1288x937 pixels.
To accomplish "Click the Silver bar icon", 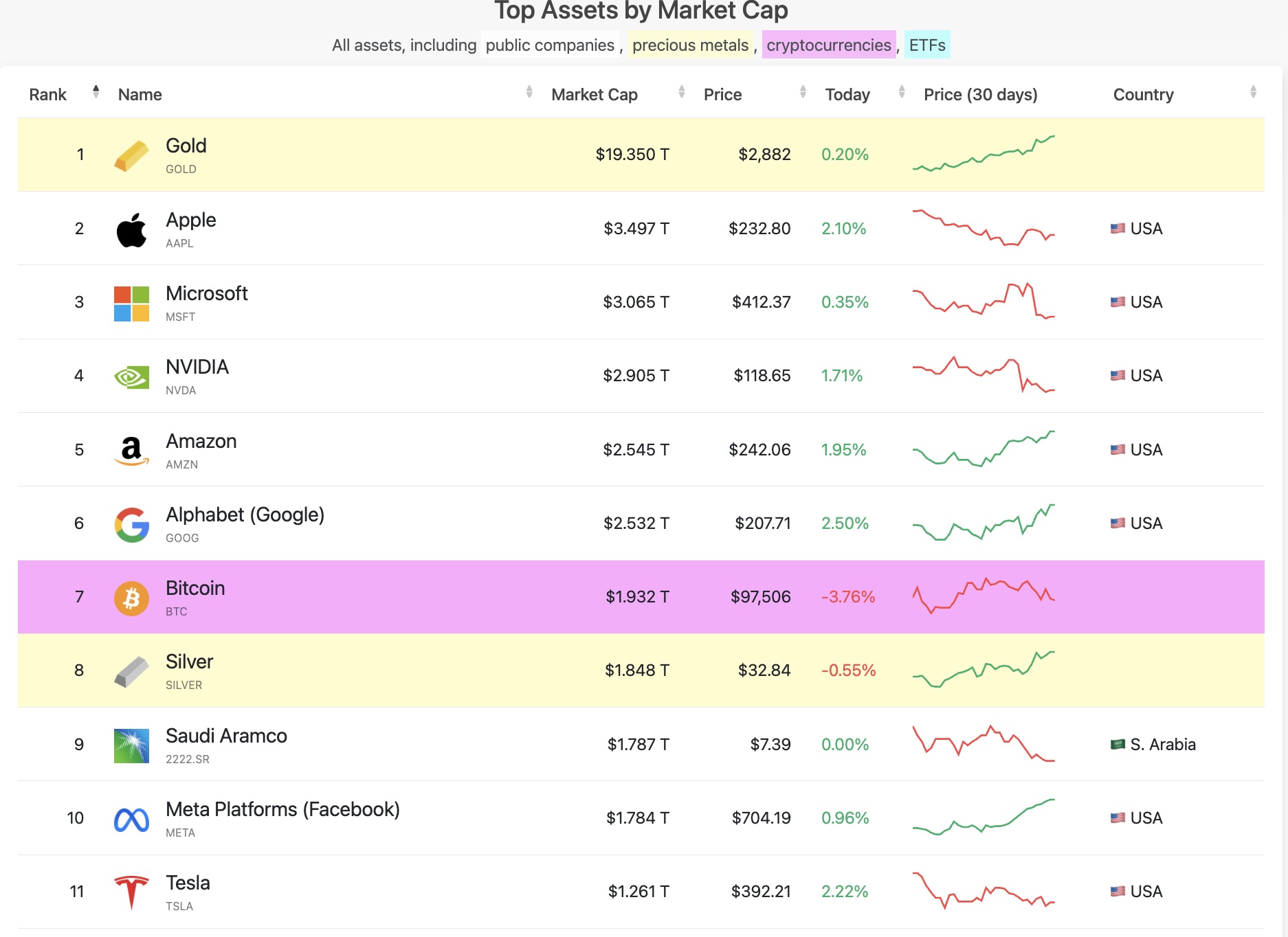I will coord(131,672).
